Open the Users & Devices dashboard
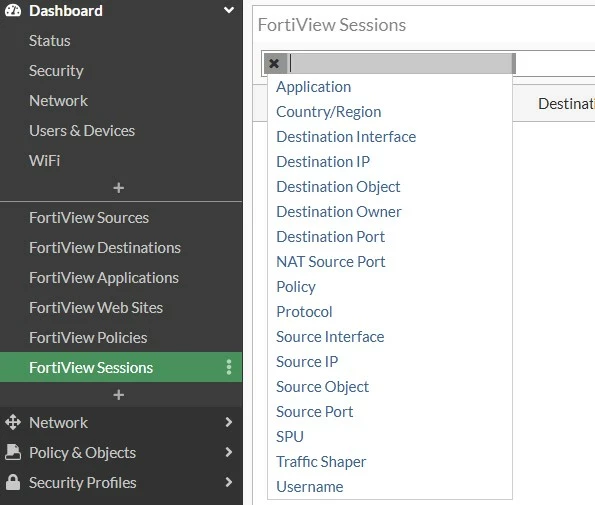 pyautogui.click(x=82, y=131)
